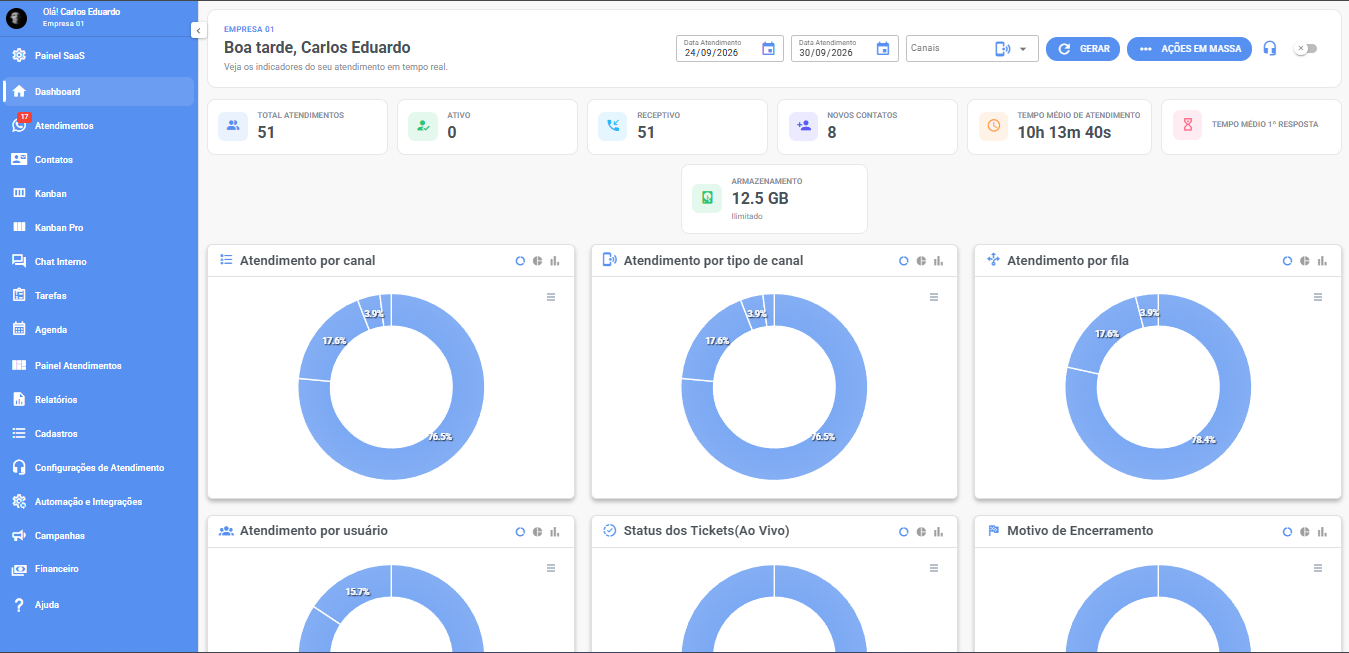This screenshot has height=653, width=1349.
Task: Click the Financeiro money icon
Action: [x=19, y=569]
